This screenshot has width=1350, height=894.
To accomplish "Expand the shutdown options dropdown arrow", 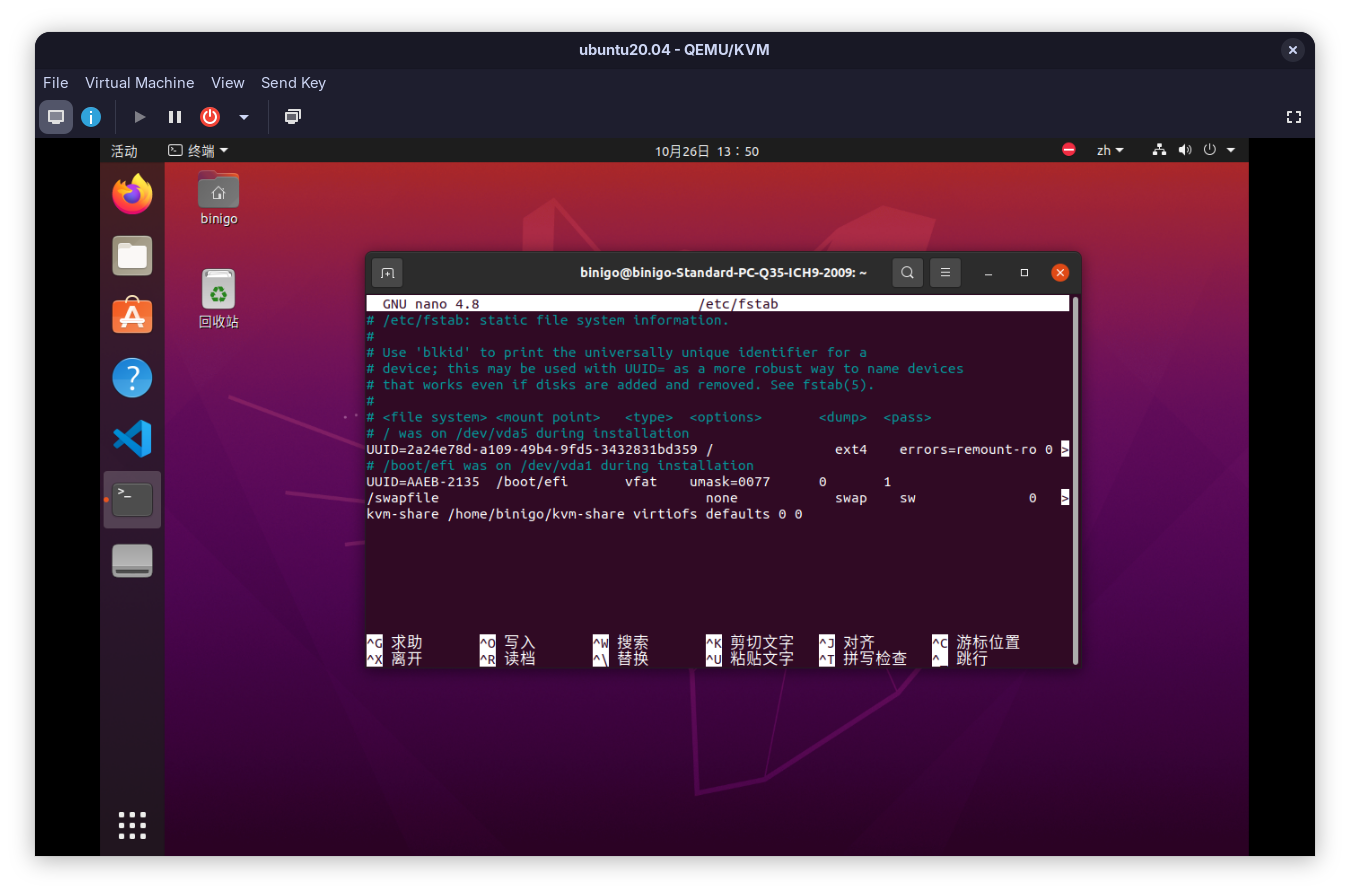I will tap(243, 117).
